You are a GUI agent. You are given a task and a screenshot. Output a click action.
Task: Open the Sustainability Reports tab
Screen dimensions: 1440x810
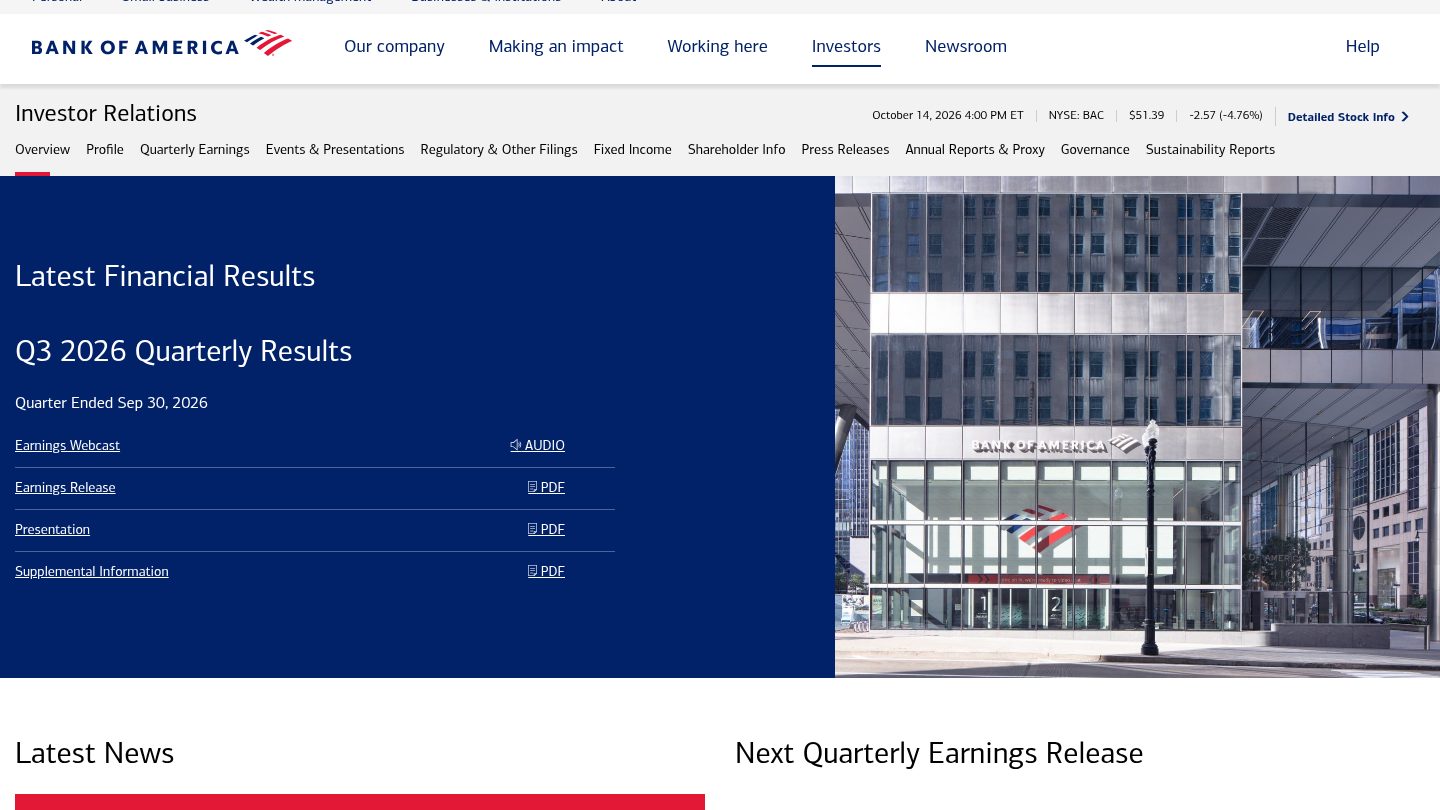pos(1210,149)
